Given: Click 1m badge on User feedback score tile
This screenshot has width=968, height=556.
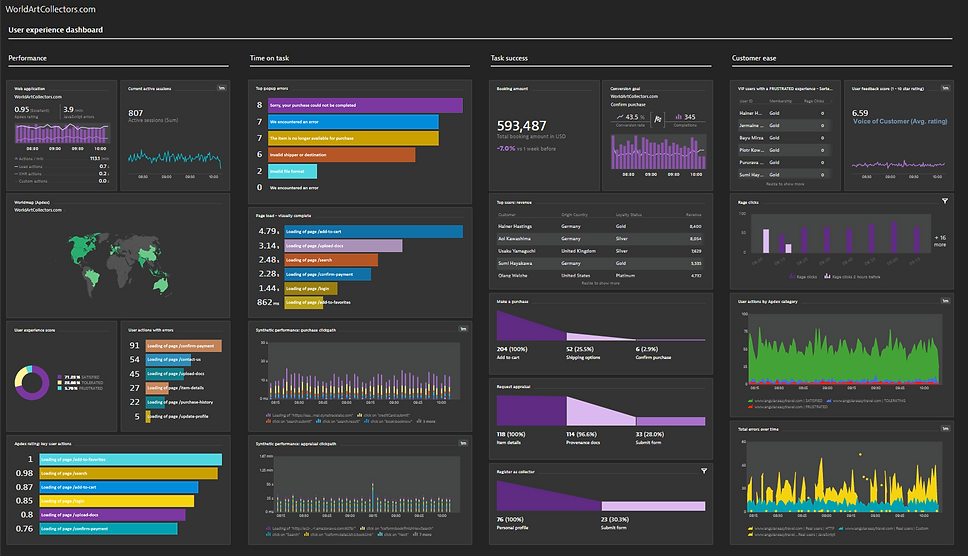Looking at the screenshot, I should 945,88.
